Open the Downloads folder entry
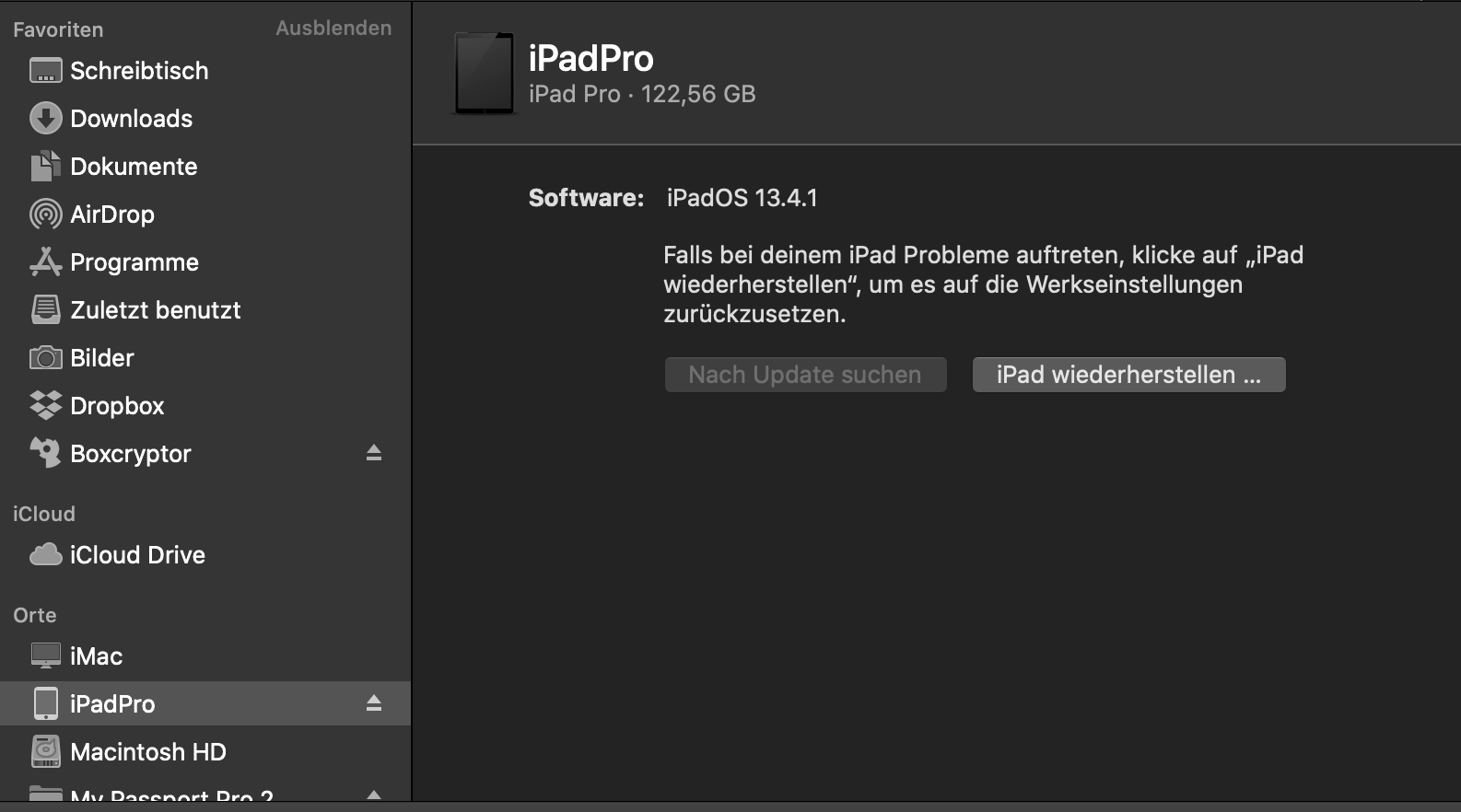Image resolution: width=1461 pixels, height=812 pixels. pyautogui.click(x=205, y=119)
